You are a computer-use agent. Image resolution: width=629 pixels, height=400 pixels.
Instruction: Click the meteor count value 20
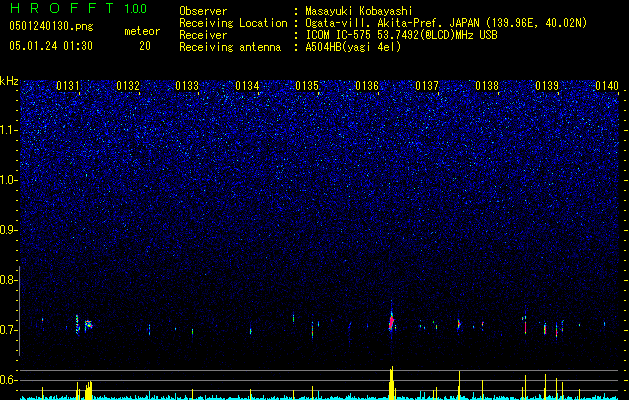click(x=145, y=46)
